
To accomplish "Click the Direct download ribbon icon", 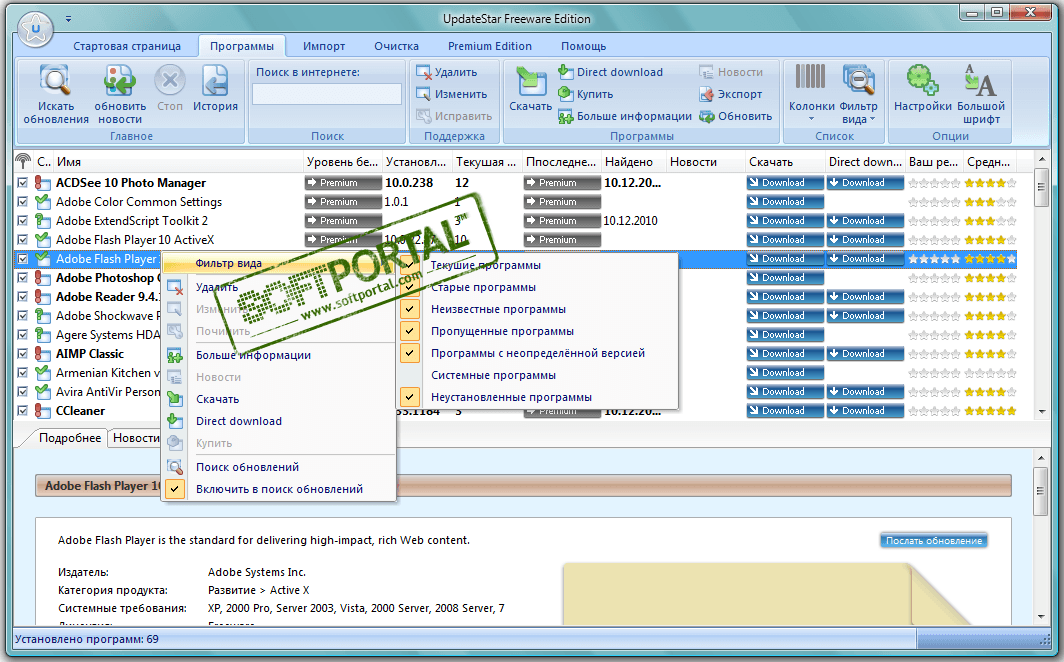I will click(x=565, y=71).
